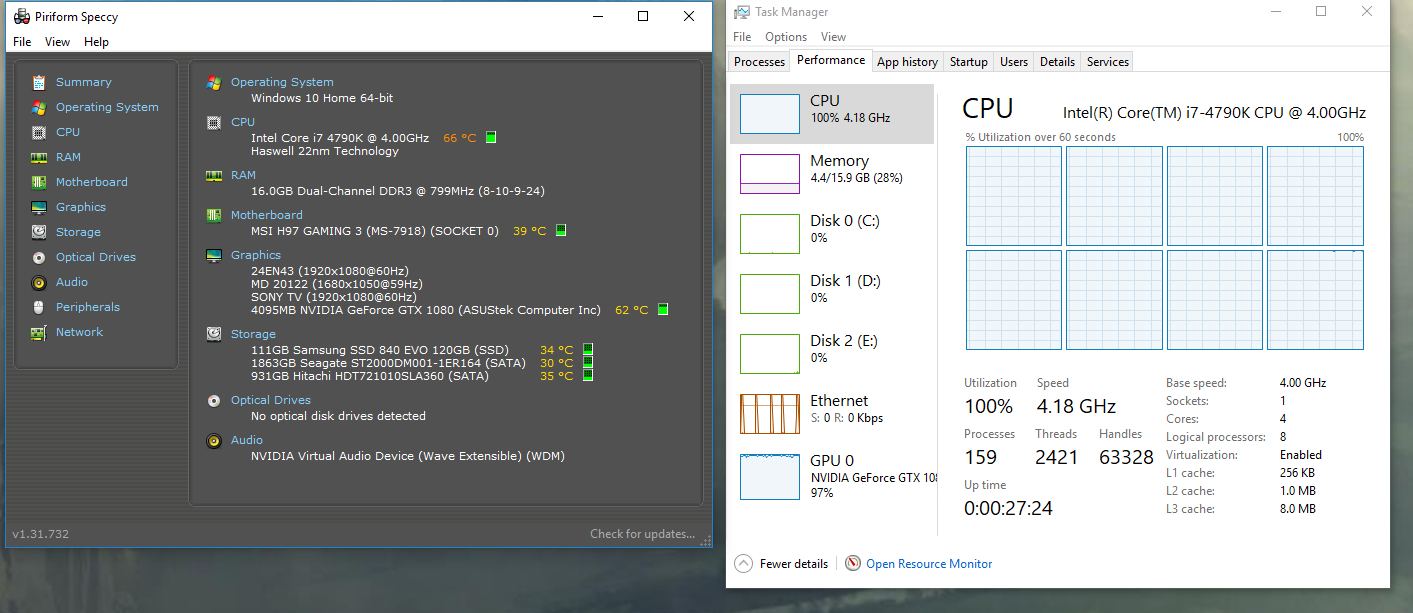1413x613 pixels.
Task: Open the RAM section heading in summary
Action: (x=243, y=175)
